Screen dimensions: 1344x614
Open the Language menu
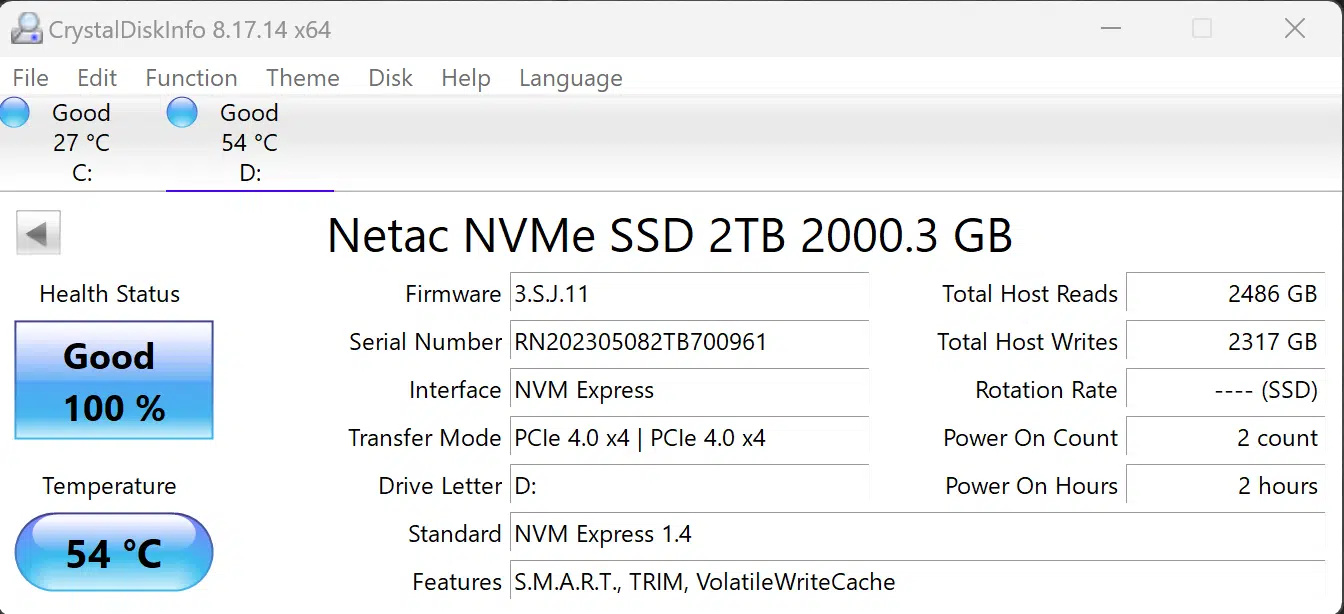click(x=571, y=78)
